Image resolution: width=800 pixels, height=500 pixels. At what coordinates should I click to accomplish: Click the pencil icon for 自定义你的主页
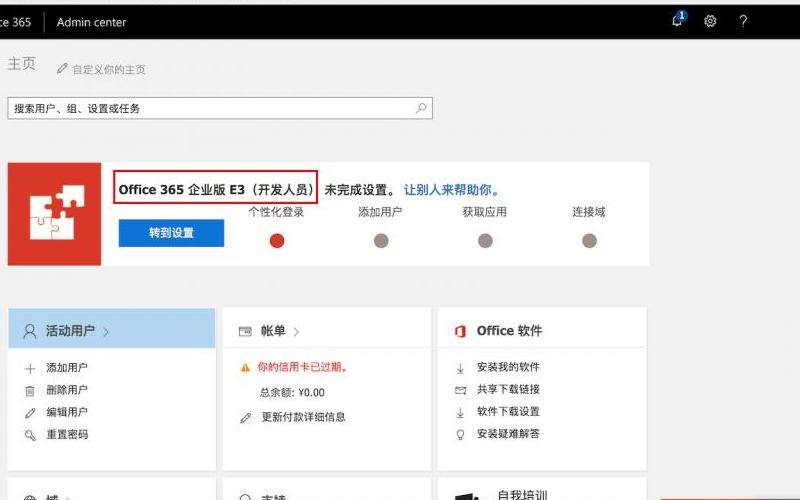(62, 68)
